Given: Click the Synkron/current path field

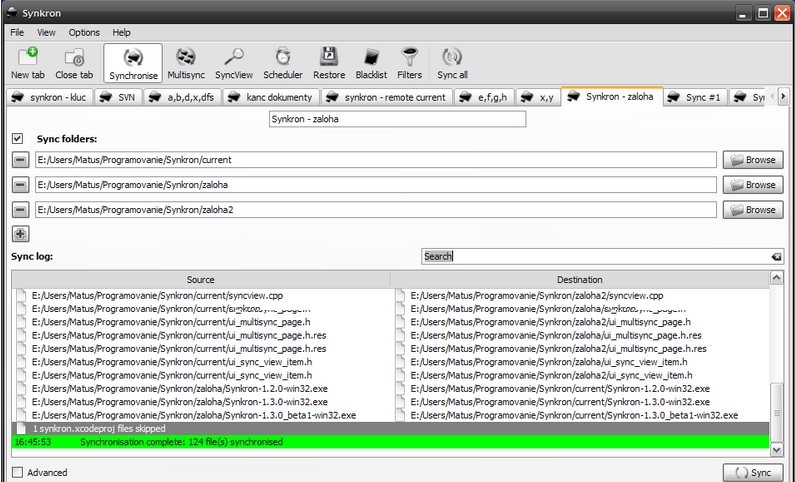Looking at the screenshot, I should pyautogui.click(x=376, y=160).
